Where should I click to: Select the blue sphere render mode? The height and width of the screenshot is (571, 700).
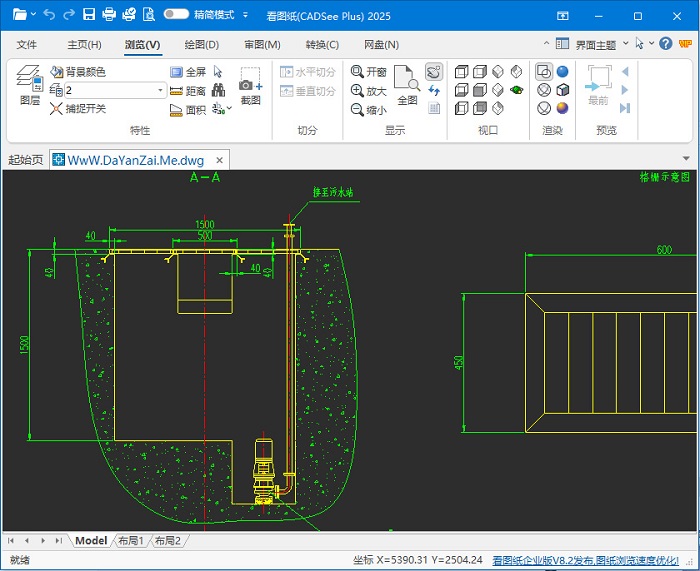click(563, 72)
